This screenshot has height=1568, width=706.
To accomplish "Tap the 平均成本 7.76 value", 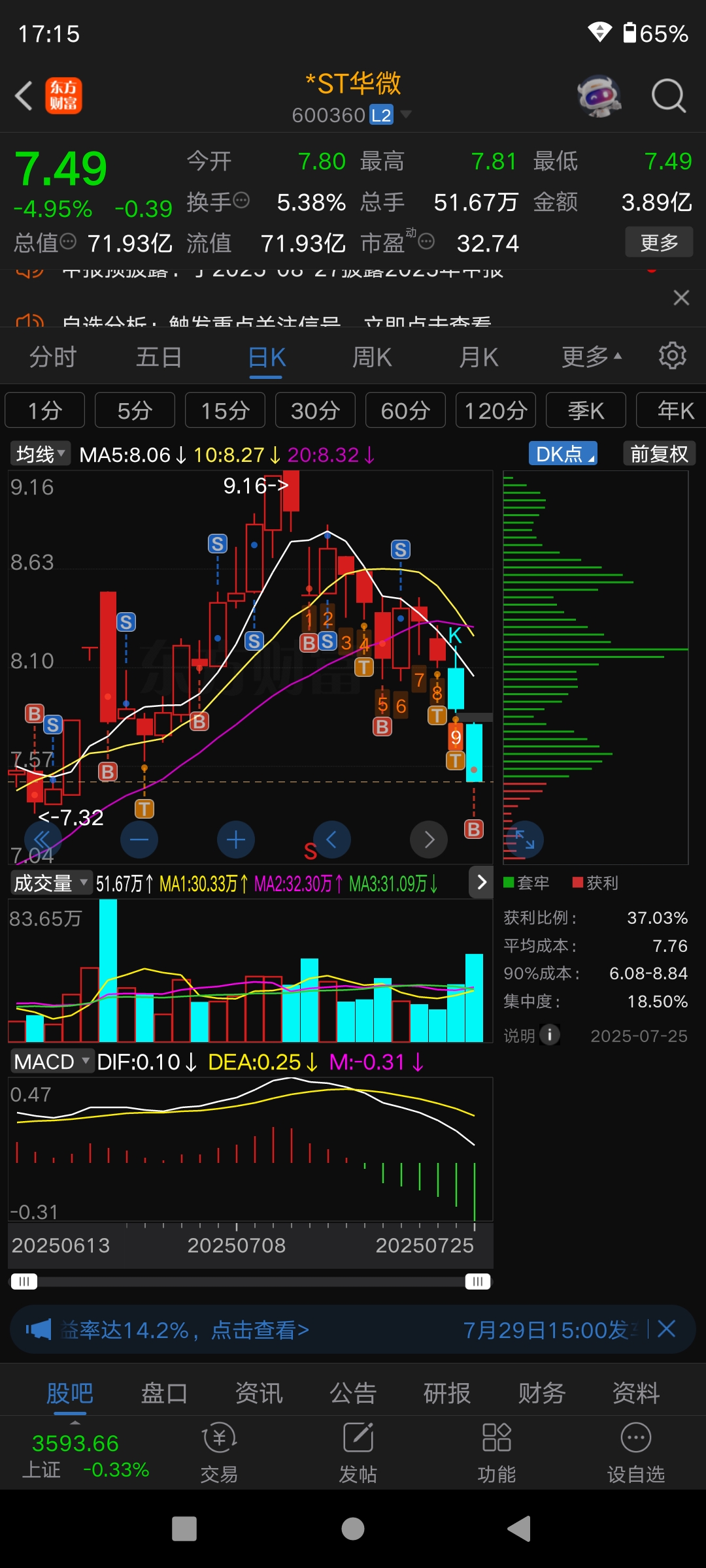I will point(670,945).
